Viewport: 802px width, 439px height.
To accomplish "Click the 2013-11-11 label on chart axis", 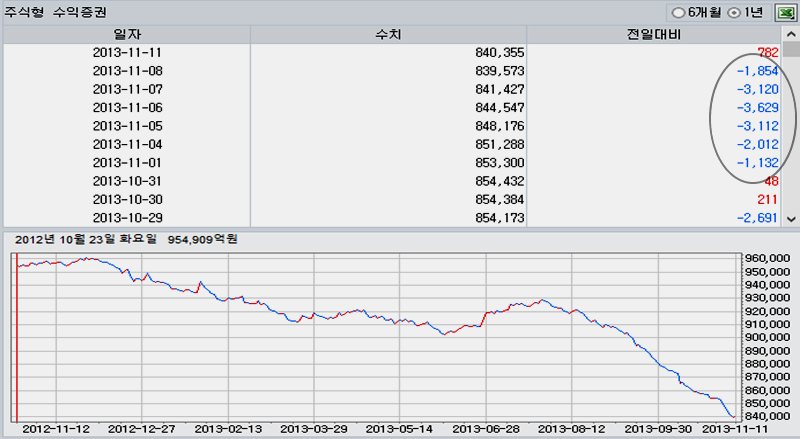I will pyautogui.click(x=739, y=429).
